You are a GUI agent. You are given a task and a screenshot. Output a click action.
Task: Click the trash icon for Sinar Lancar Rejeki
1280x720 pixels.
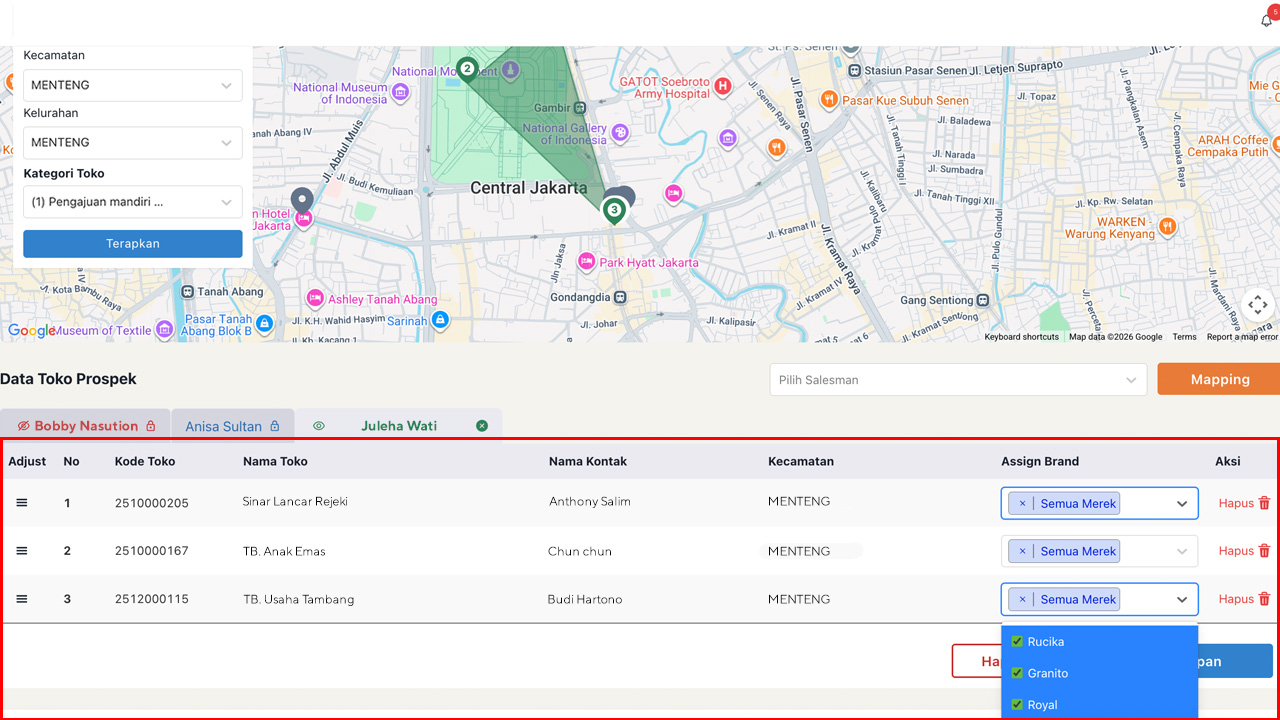coord(1264,503)
